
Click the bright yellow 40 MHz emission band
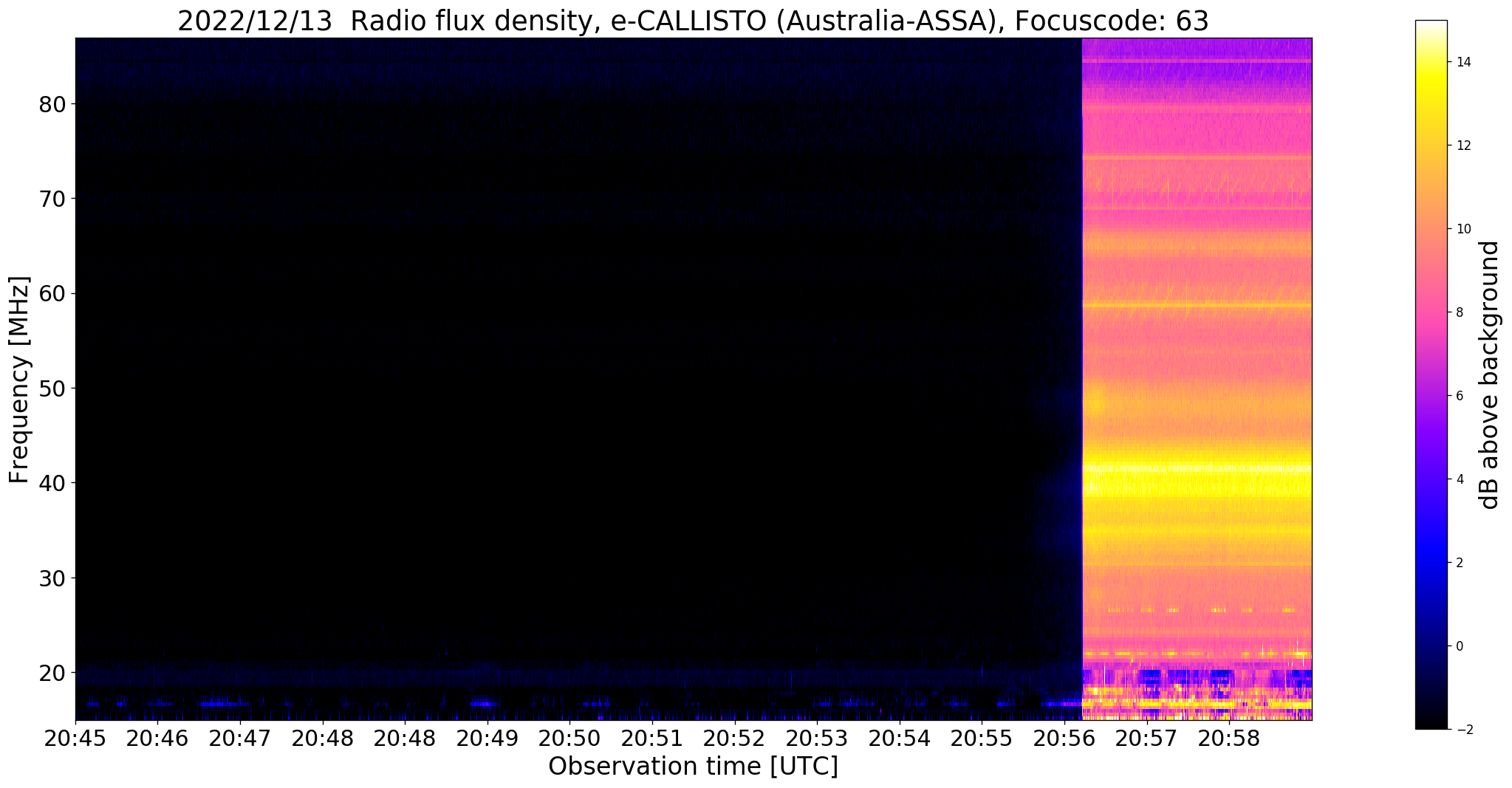[x=1197, y=480]
